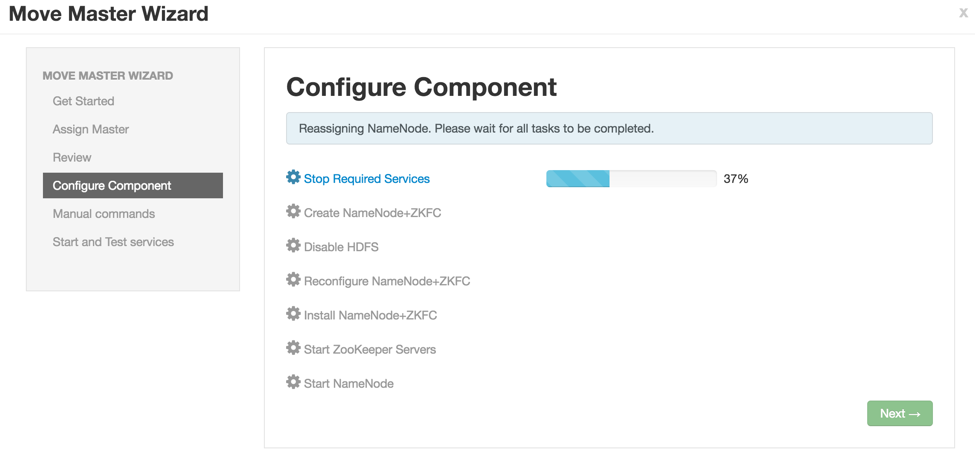The width and height of the screenshot is (975, 464).
Task: Click gear icon beside Create NameNode+ZKFC
Action: tap(293, 212)
